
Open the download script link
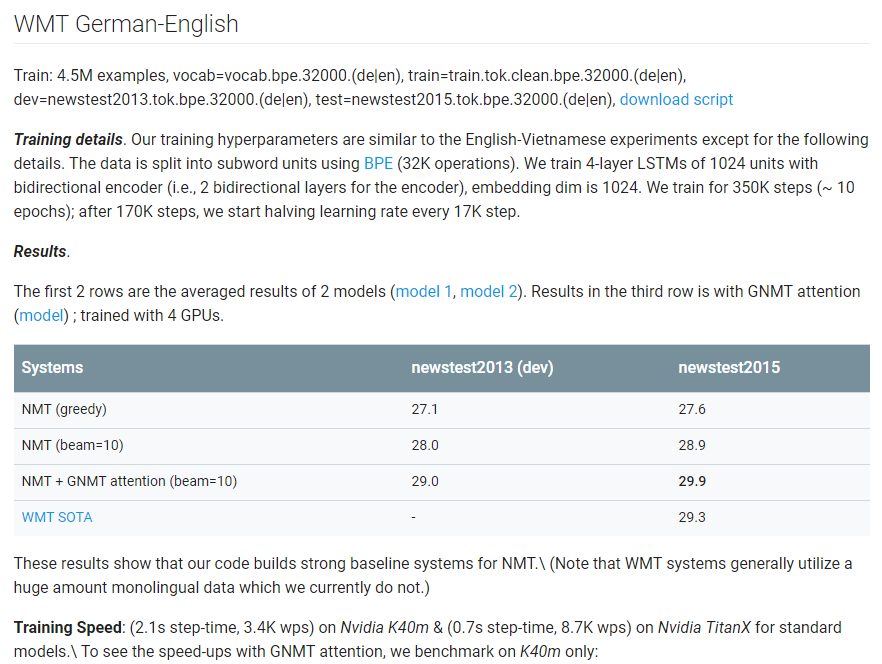tap(676, 100)
